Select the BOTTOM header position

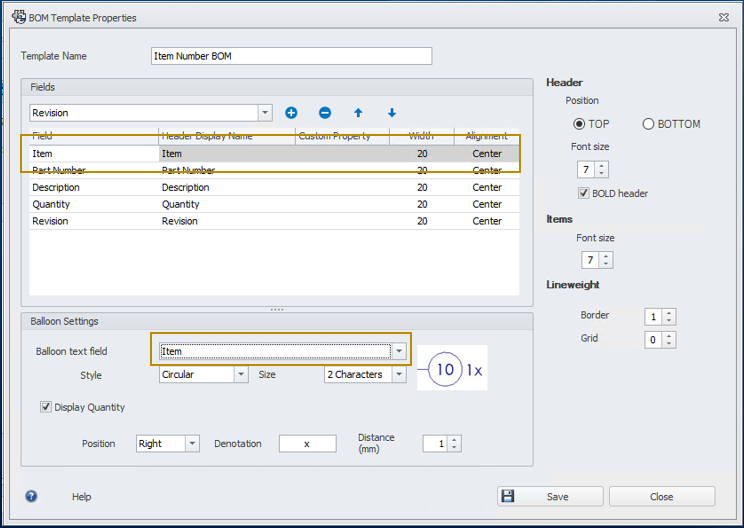pyautogui.click(x=648, y=124)
